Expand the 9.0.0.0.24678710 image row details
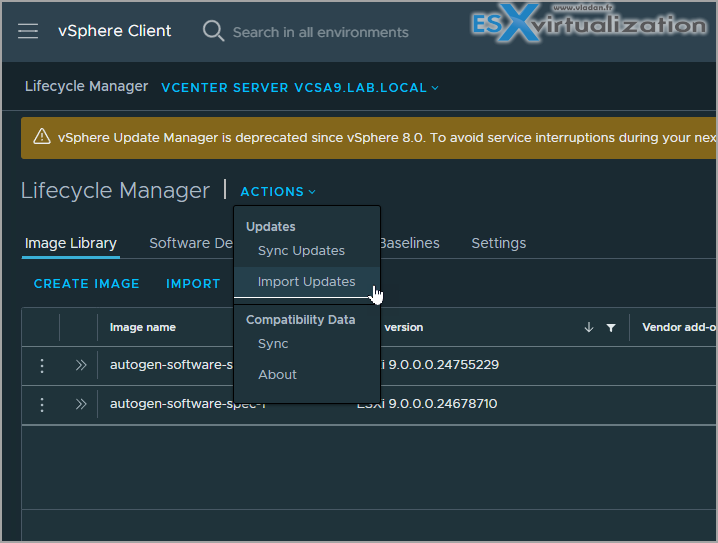 [81, 404]
